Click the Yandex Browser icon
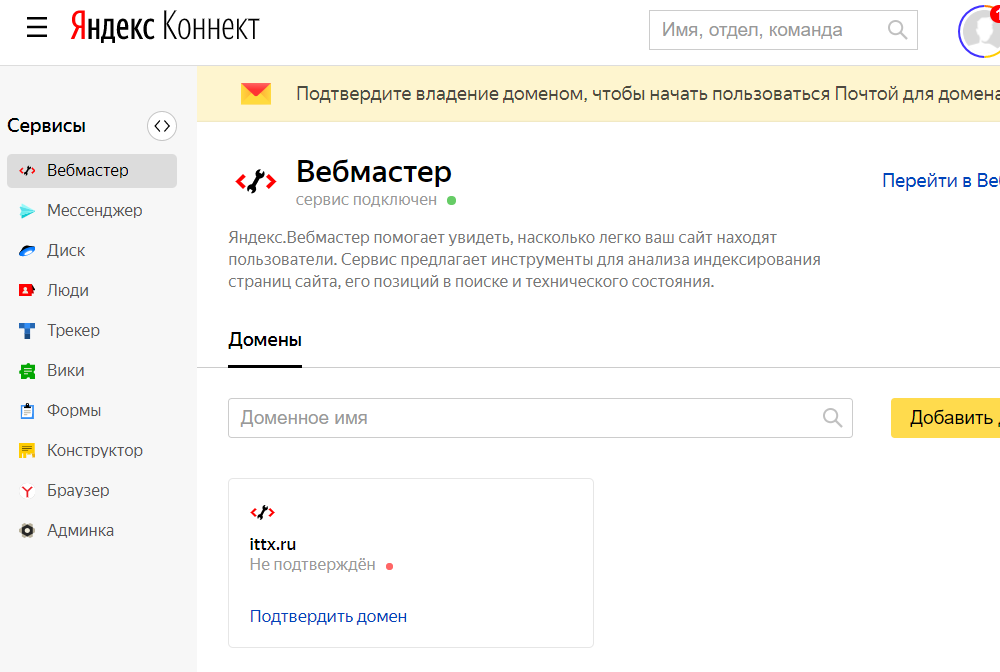The width and height of the screenshot is (1000, 672). [28, 491]
